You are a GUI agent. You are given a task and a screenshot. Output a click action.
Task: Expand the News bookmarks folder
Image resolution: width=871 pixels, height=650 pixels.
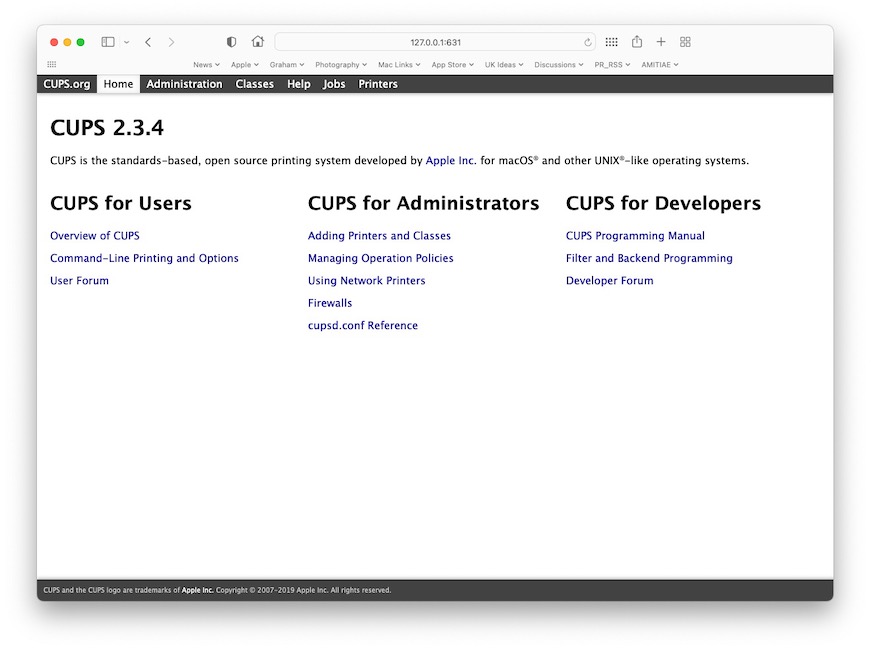coord(207,65)
